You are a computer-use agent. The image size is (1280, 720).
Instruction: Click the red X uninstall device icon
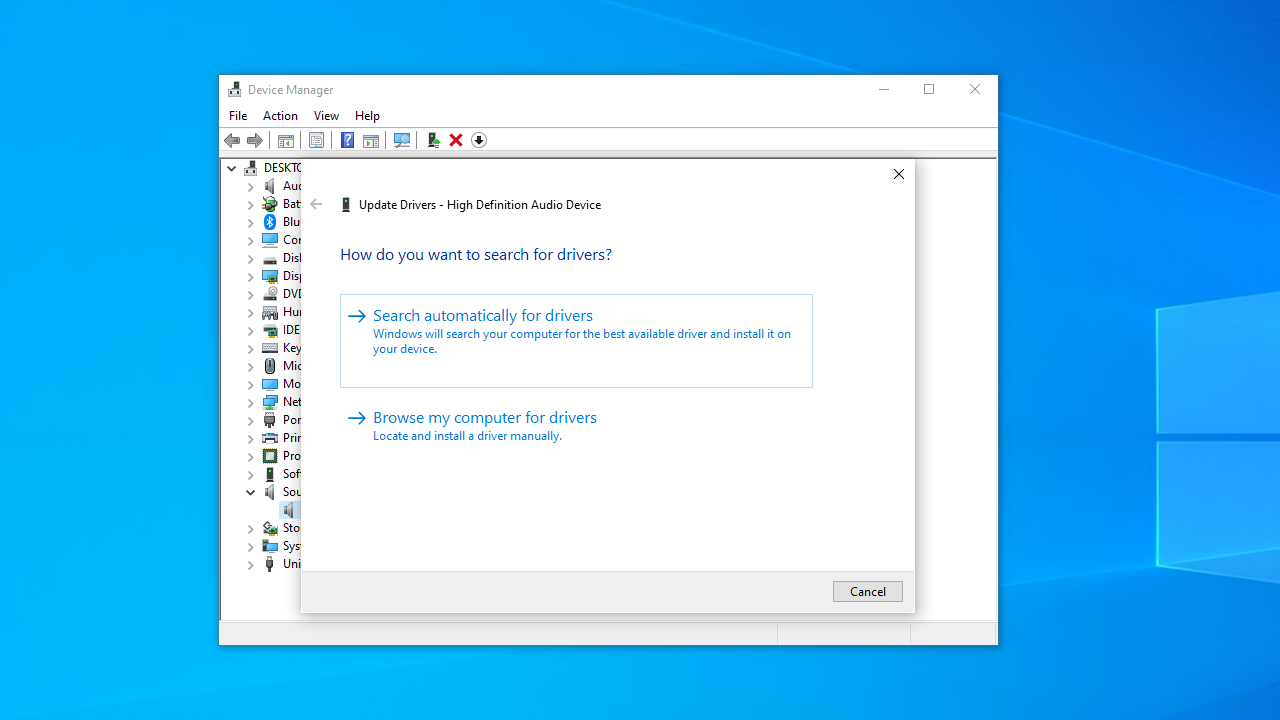click(456, 141)
